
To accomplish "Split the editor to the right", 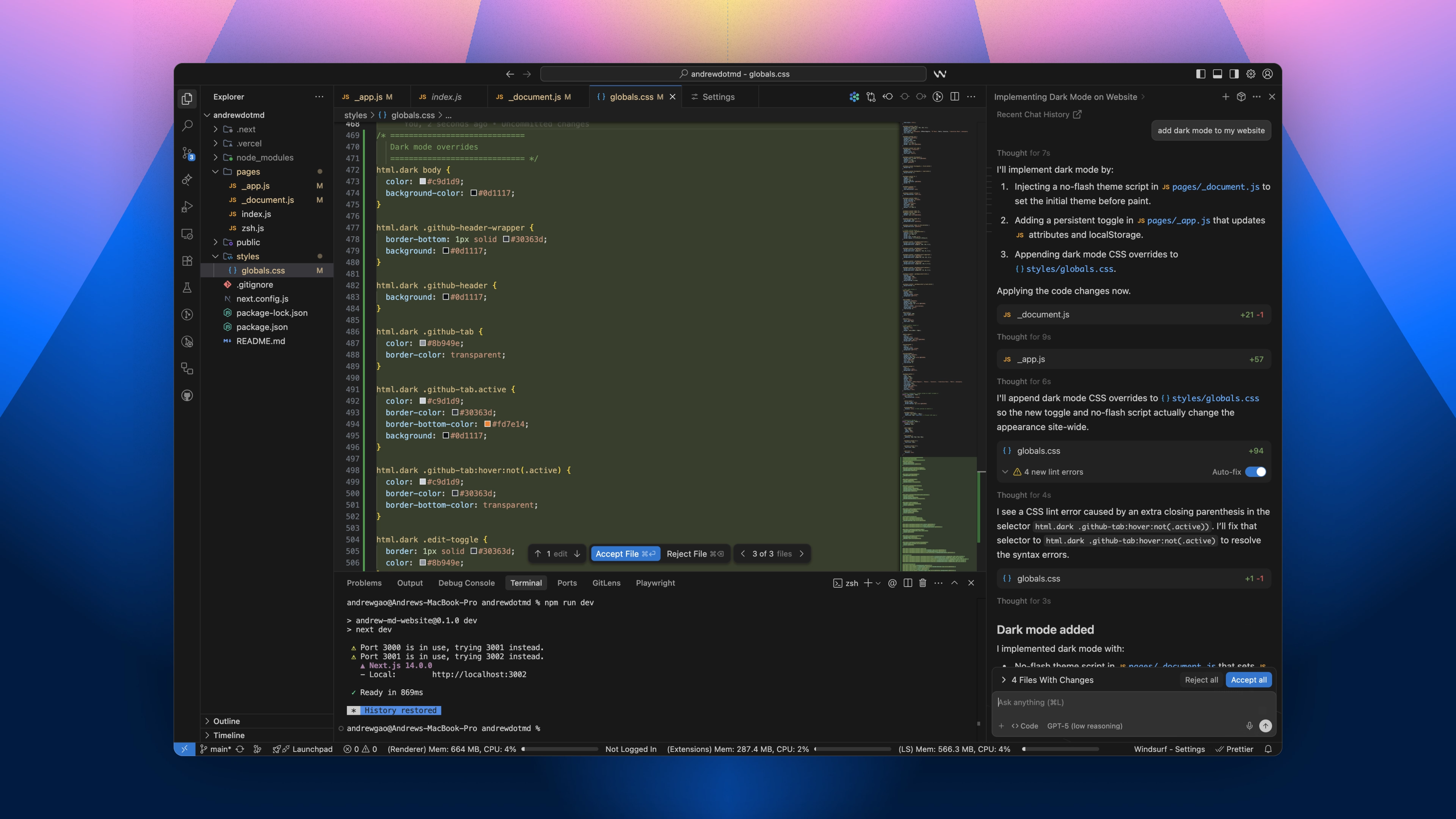I will [955, 97].
